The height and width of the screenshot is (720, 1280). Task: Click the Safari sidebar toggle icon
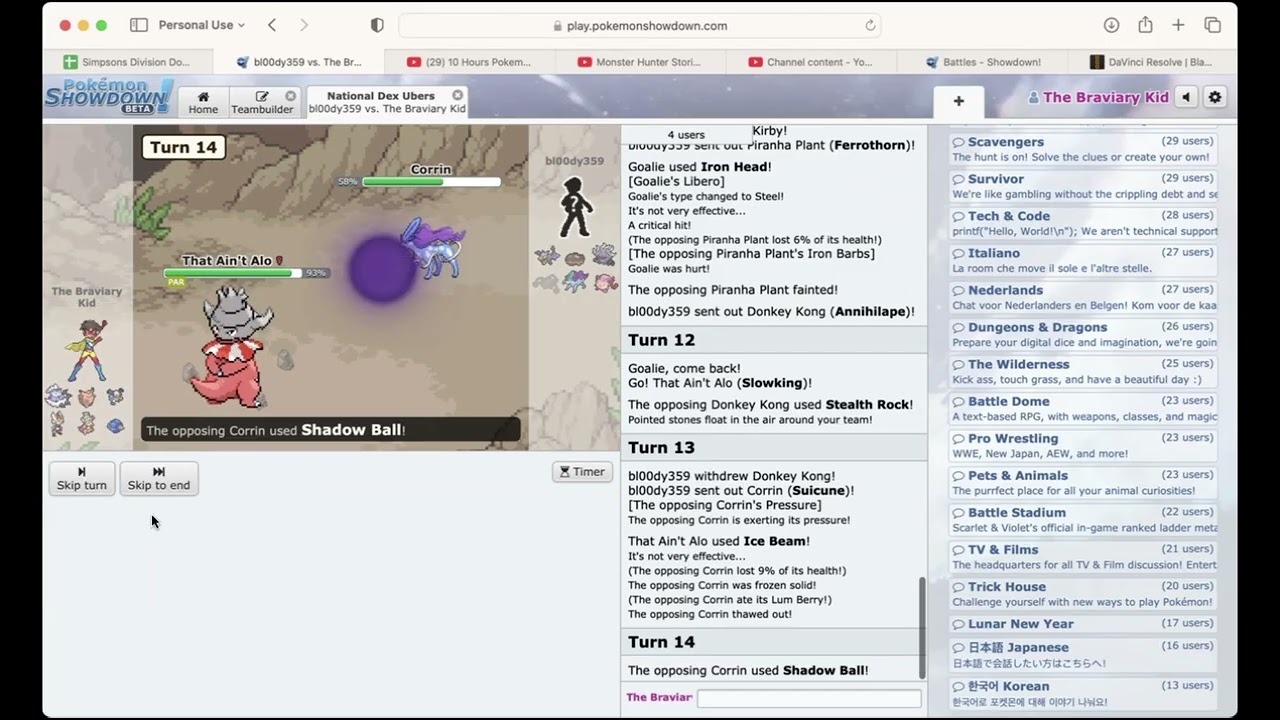(x=139, y=25)
